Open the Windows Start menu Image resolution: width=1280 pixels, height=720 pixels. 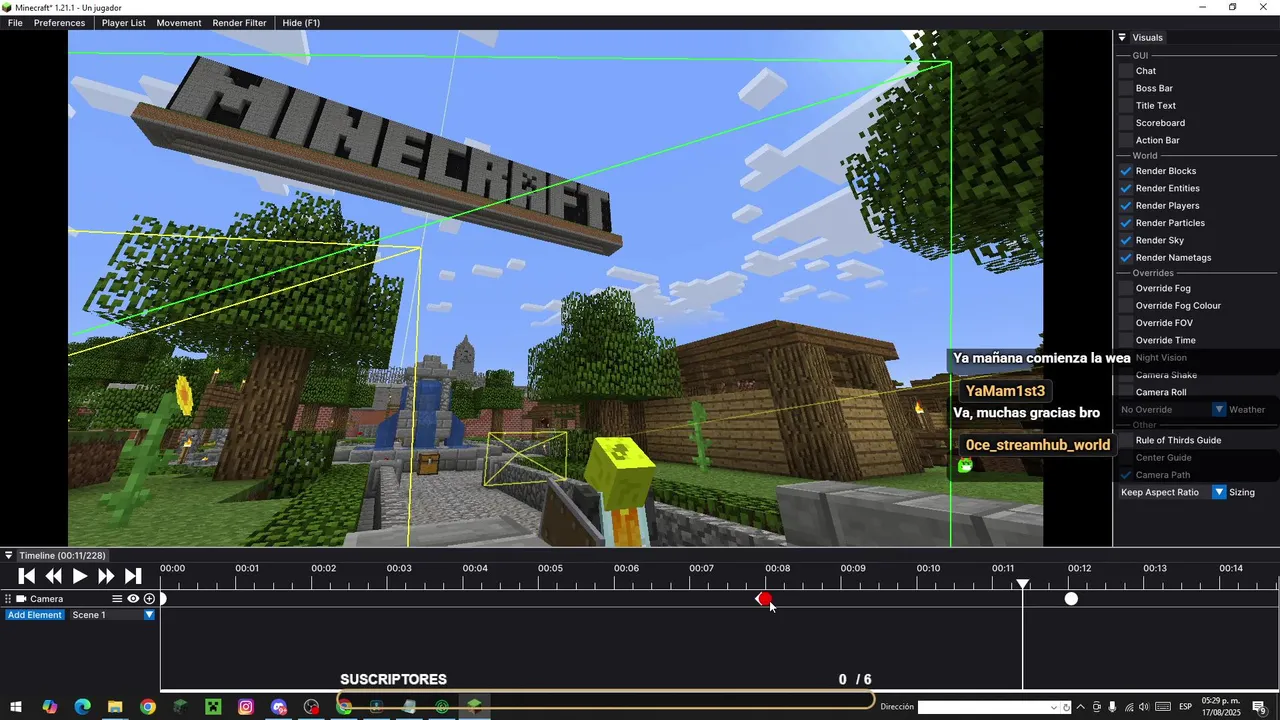point(17,707)
